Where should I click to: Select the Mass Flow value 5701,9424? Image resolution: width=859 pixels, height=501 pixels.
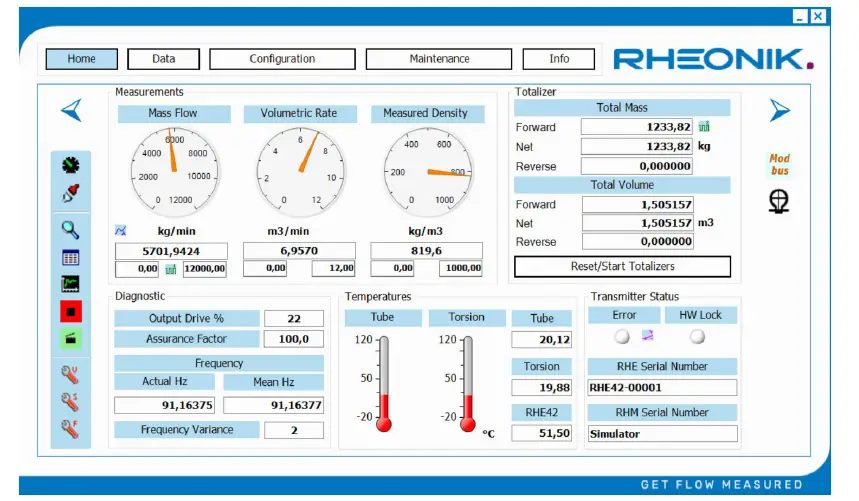point(171,251)
